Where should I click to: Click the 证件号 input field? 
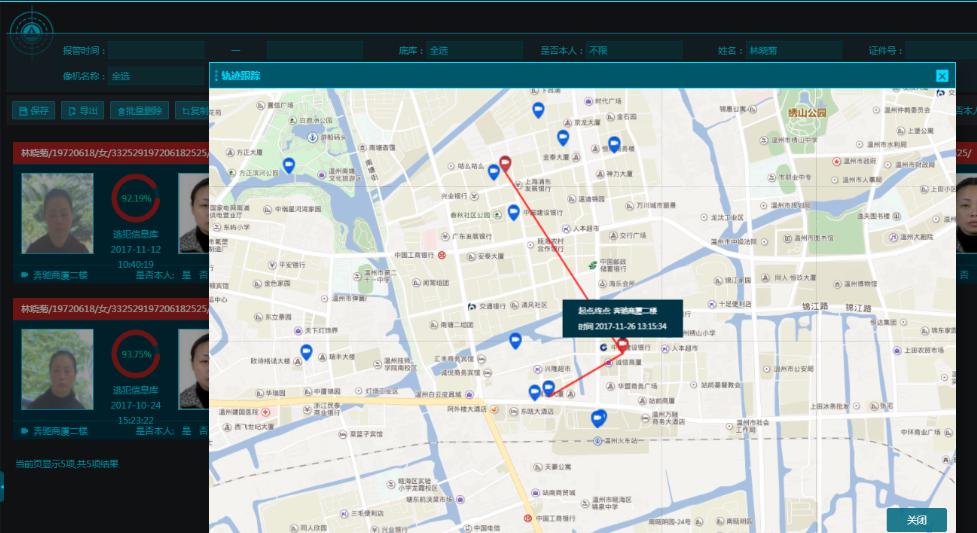(x=941, y=50)
